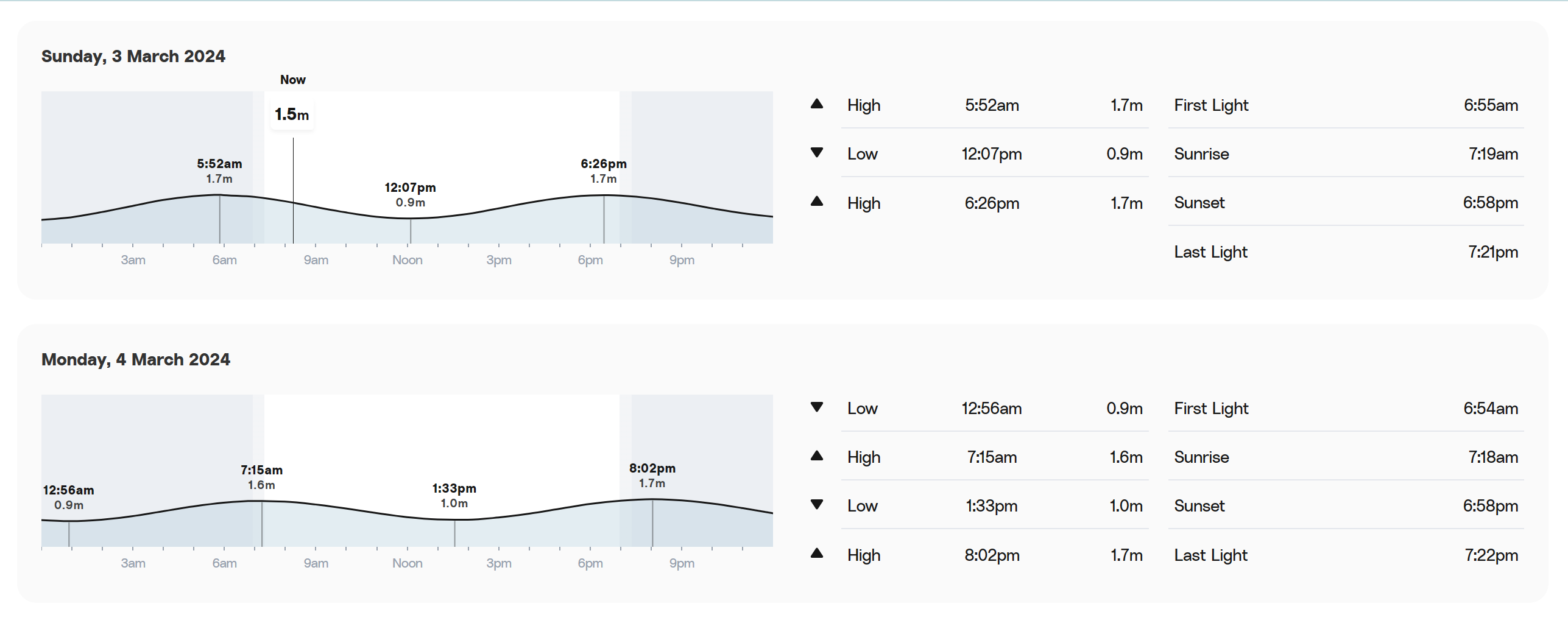The width and height of the screenshot is (1568, 626).
Task: Click the 7:15am high tide label on Monday's chart
Action: pyautogui.click(x=261, y=477)
